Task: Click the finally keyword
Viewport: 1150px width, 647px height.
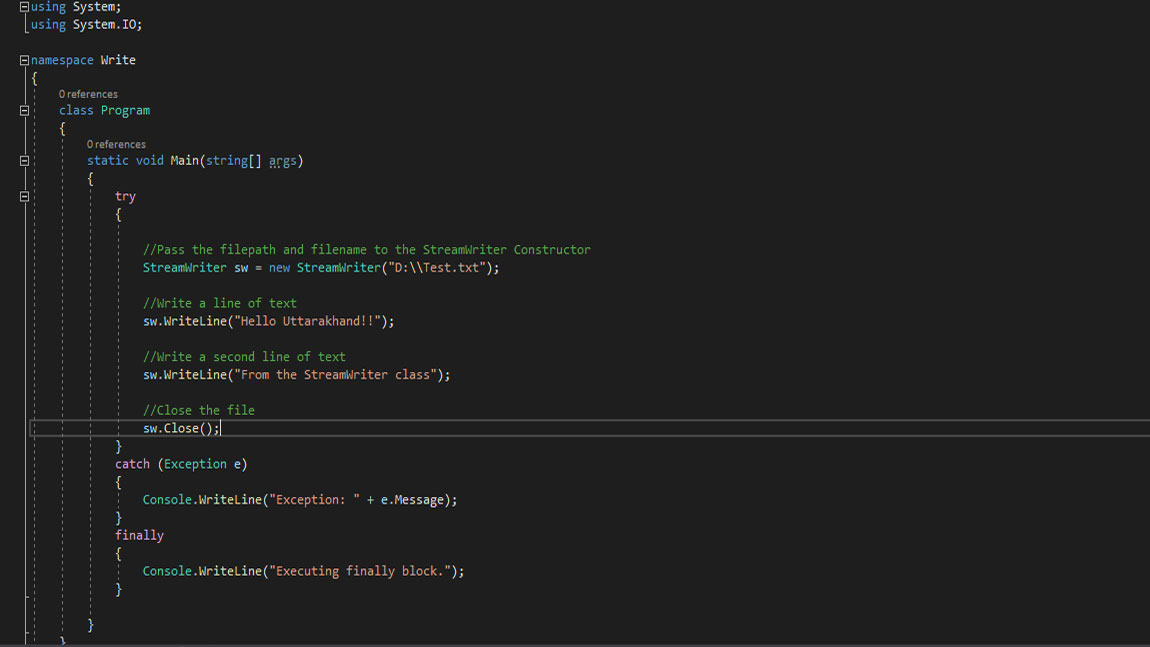Action: pos(139,534)
